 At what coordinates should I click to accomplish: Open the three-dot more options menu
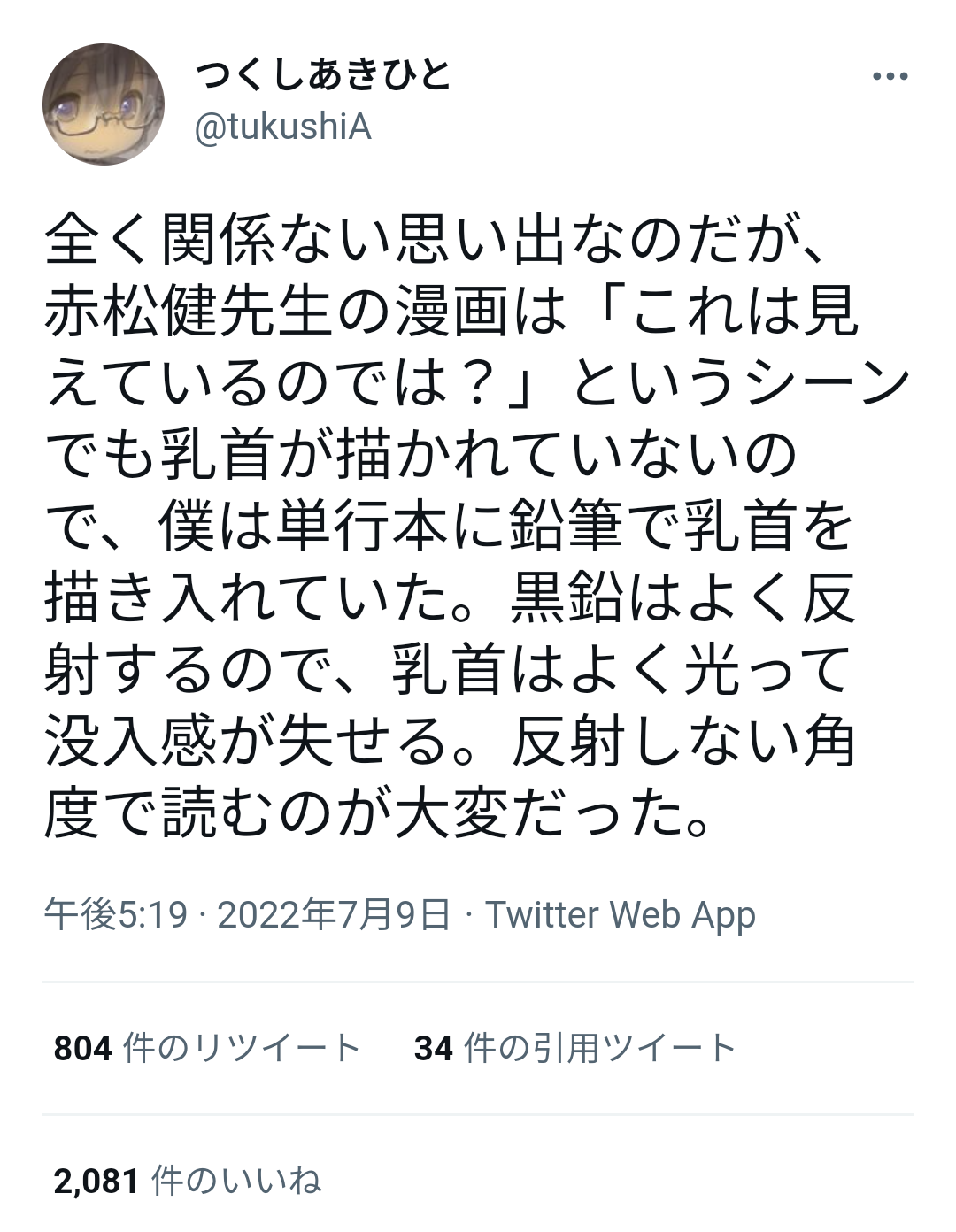coord(890,77)
